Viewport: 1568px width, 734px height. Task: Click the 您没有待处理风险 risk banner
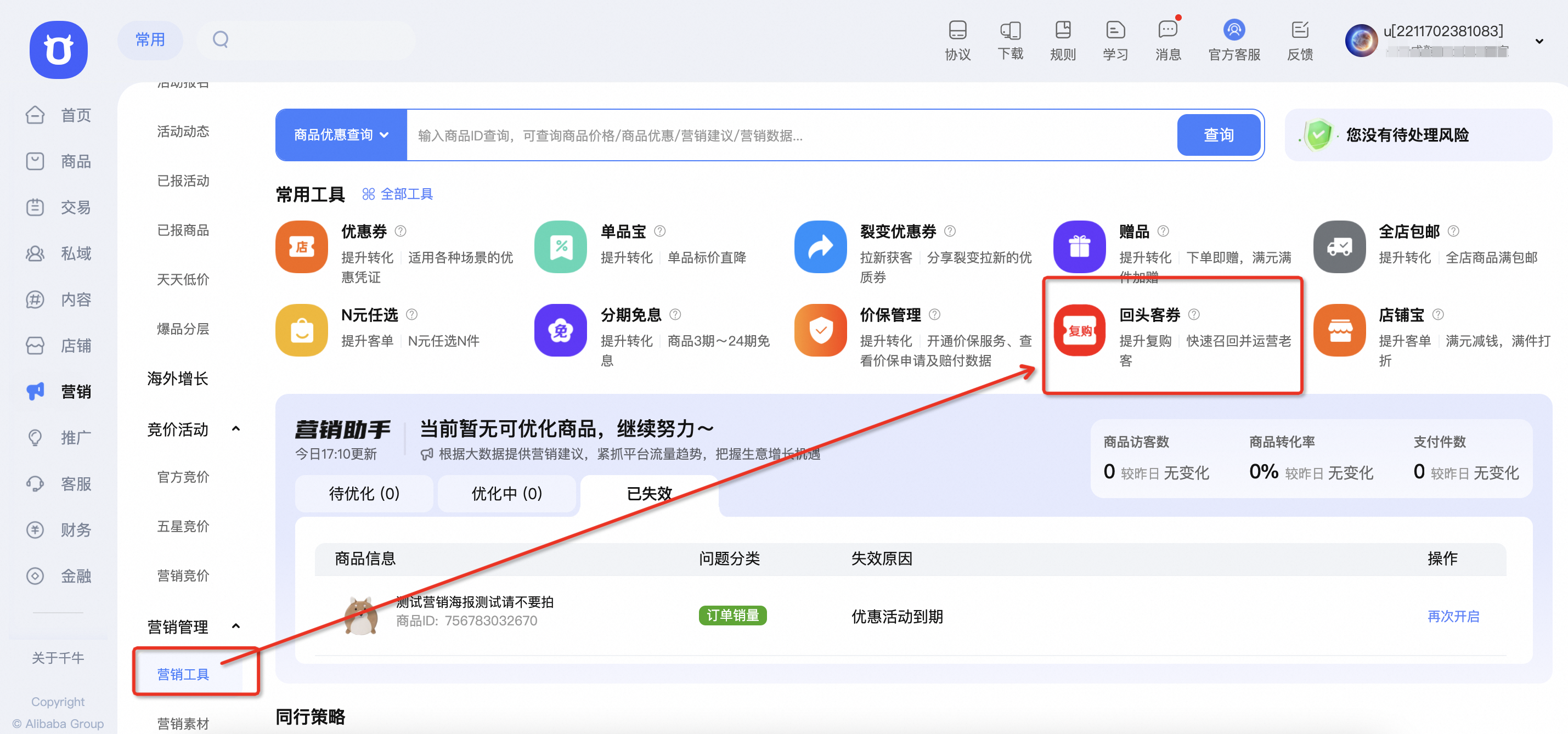(x=1418, y=135)
